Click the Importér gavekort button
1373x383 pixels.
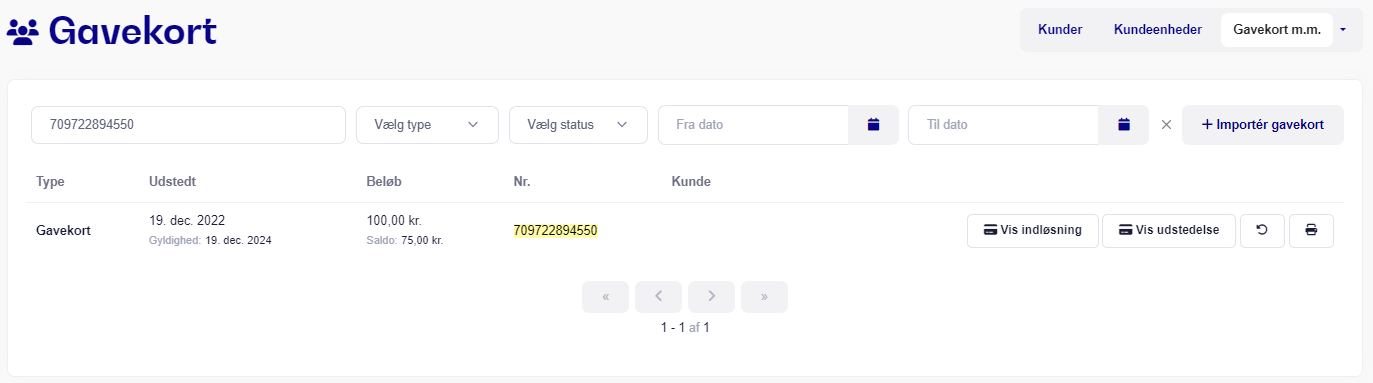[x=1263, y=125]
